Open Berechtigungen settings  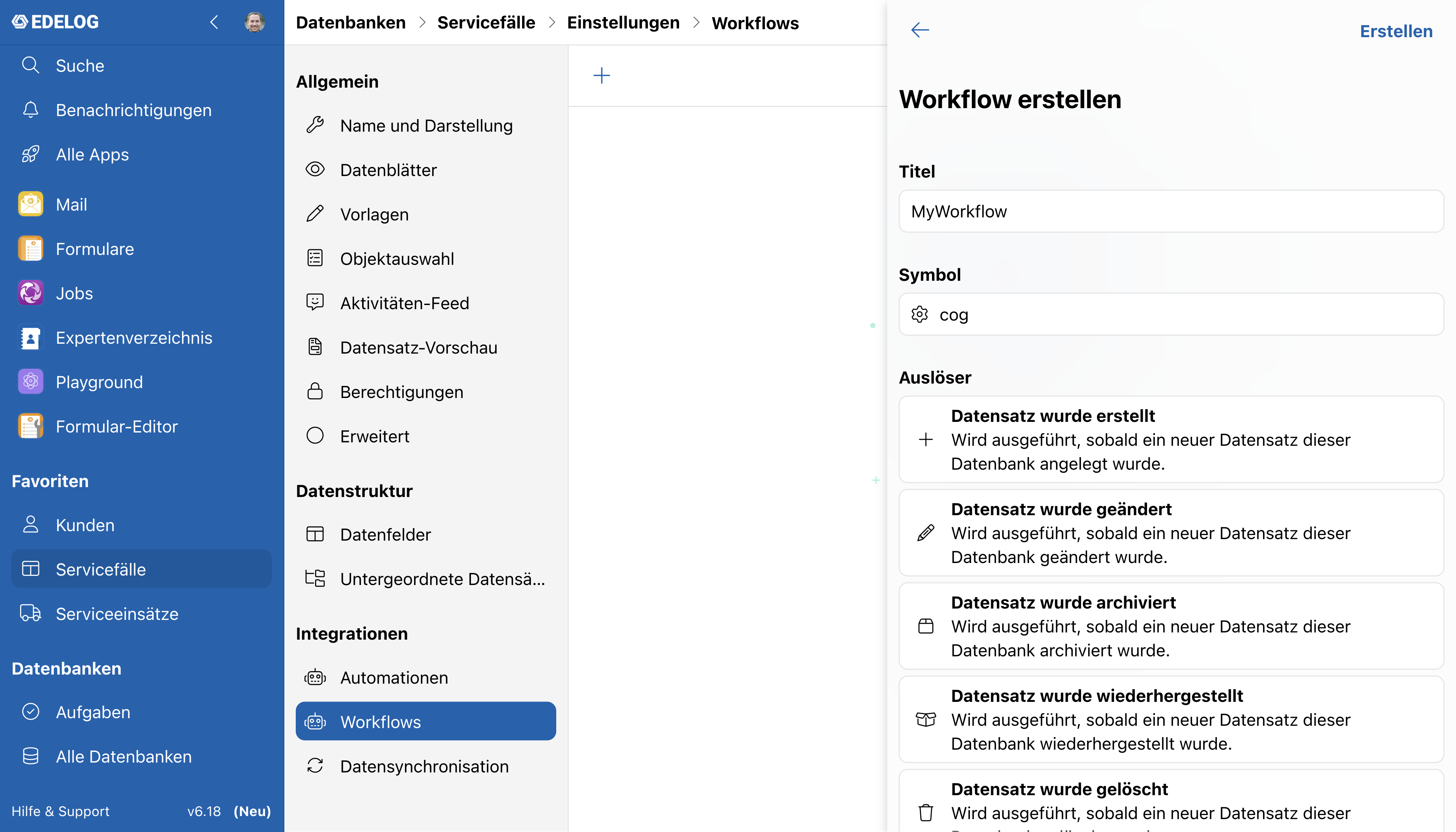[x=425, y=392]
